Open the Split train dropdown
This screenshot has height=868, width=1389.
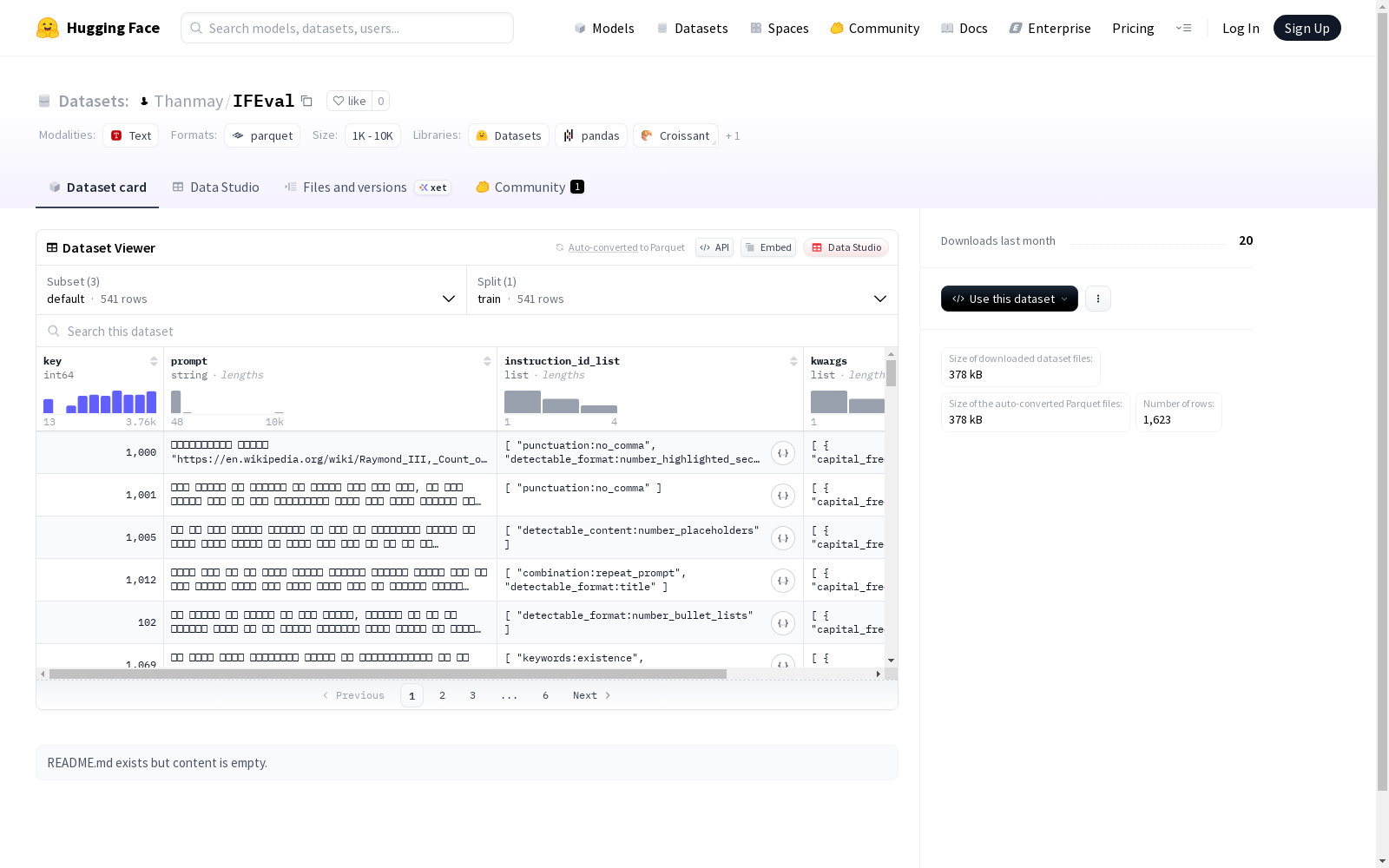tap(682, 290)
